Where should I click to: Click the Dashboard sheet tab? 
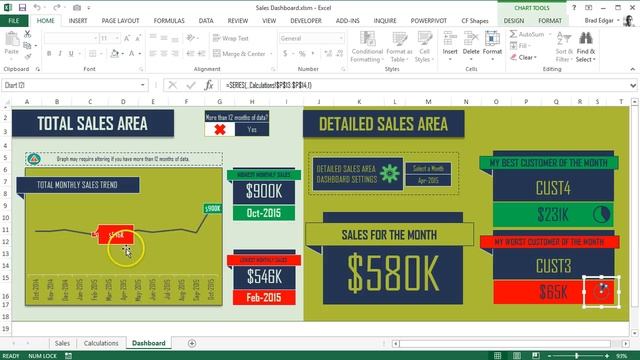pyautogui.click(x=149, y=343)
